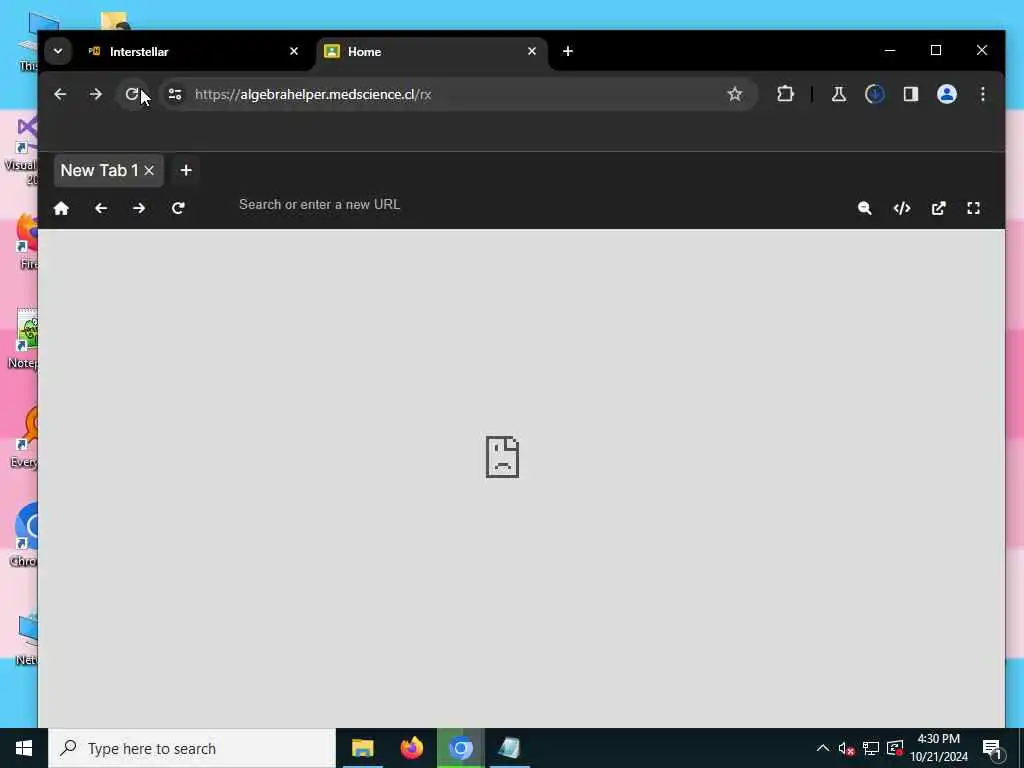Click Chrome's forward arrow button
The image size is (1024, 768).
click(96, 95)
